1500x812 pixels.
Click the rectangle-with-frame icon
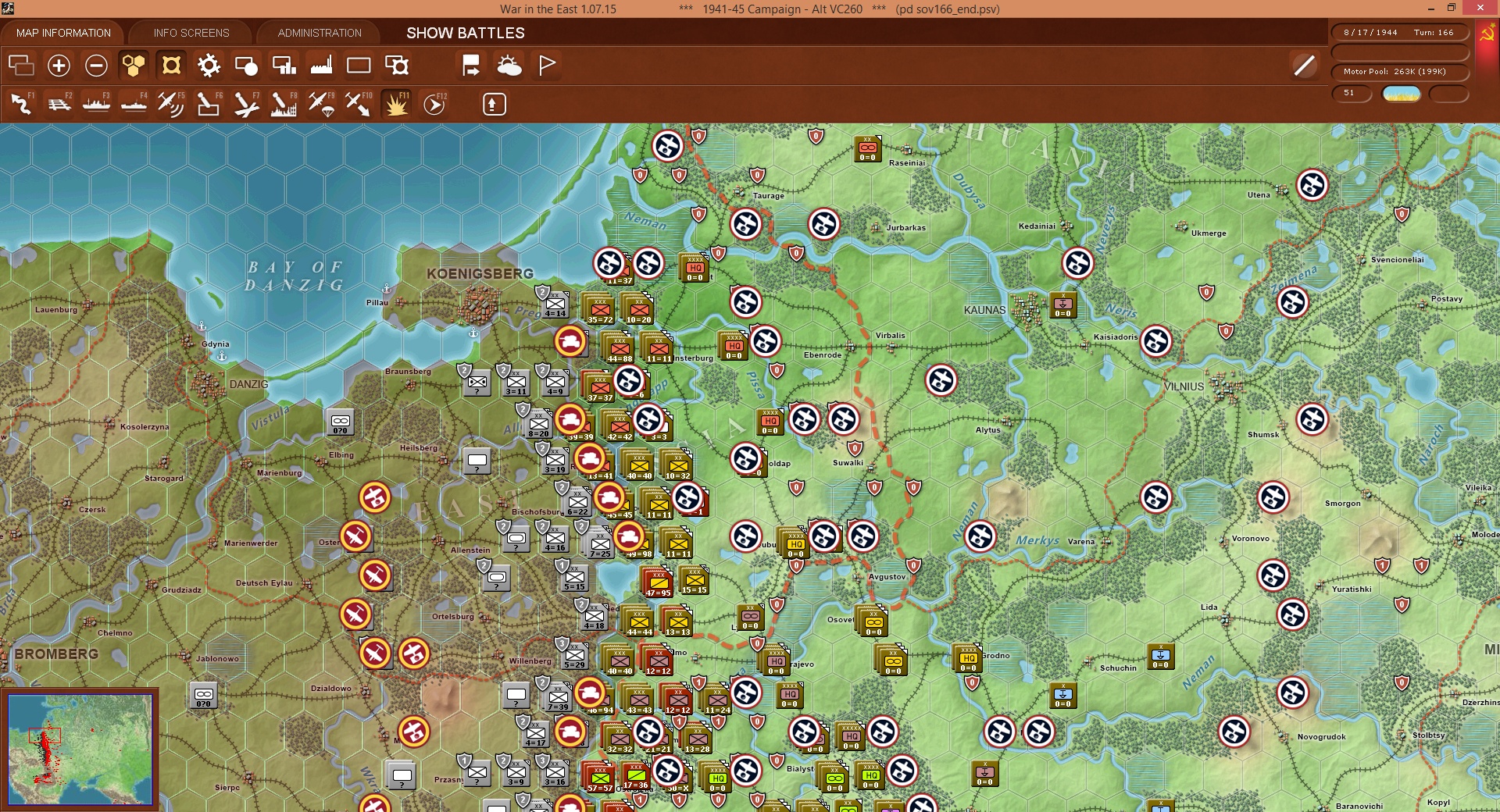point(397,66)
